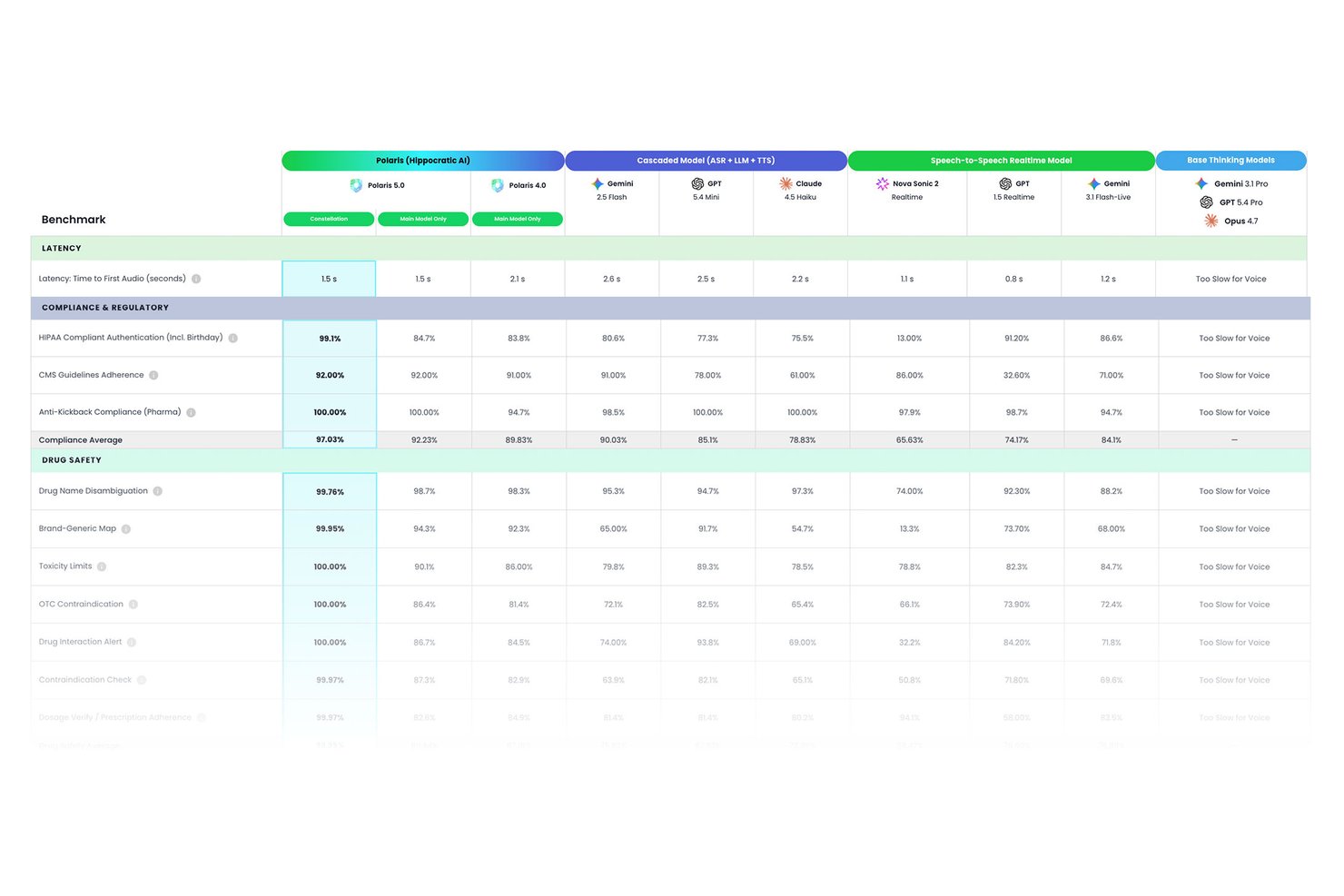1344x896 pixels.
Task: Click the info icon after CMS Guidelines Adherence
Action: 153,375
